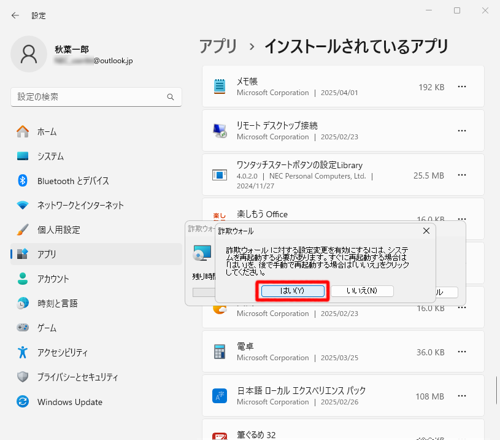Click the 192 KB size of メモ帳

coord(431,87)
